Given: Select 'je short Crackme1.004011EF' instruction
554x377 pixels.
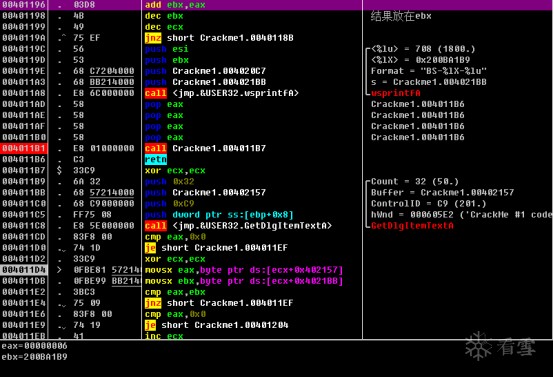Looking at the screenshot, I should pyautogui.click(x=216, y=248).
